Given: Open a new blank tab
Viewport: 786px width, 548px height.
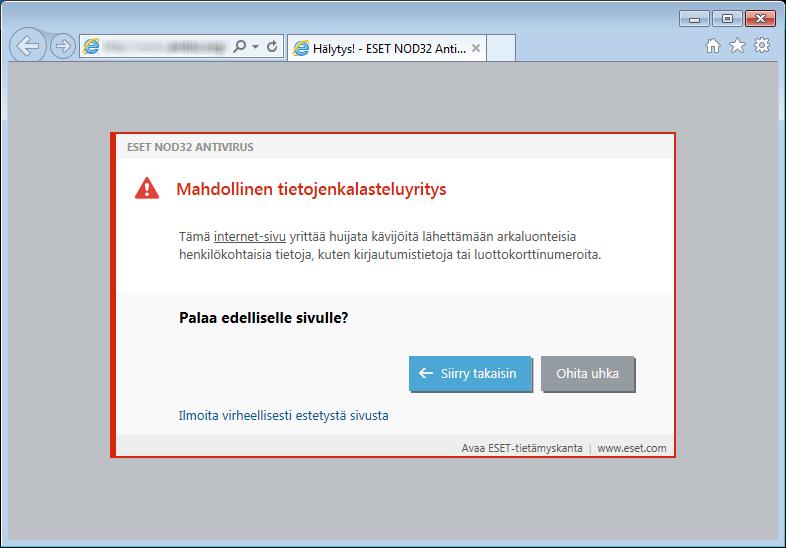Looking at the screenshot, I should point(501,48).
